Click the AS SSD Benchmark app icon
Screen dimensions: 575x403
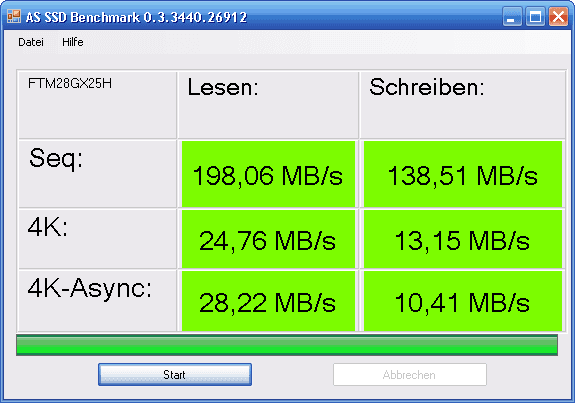click(14, 16)
